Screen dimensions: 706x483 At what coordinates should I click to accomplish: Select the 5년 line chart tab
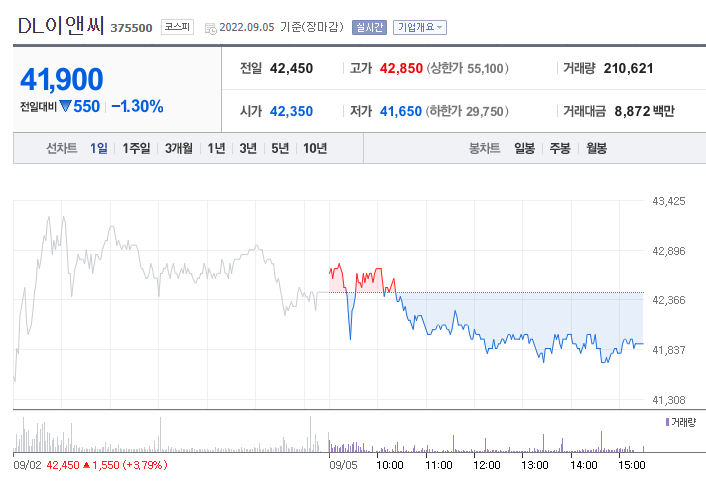[x=280, y=148]
